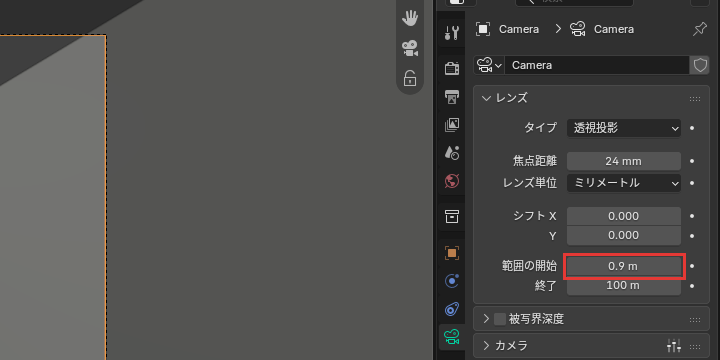The width and height of the screenshot is (720, 360).
Task: Collapse the レンズ panel
Action: [486, 98]
